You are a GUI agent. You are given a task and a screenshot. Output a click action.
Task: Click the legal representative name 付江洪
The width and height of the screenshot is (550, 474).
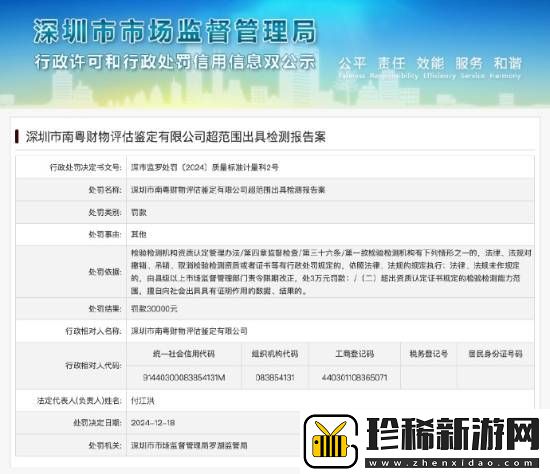pos(142,401)
